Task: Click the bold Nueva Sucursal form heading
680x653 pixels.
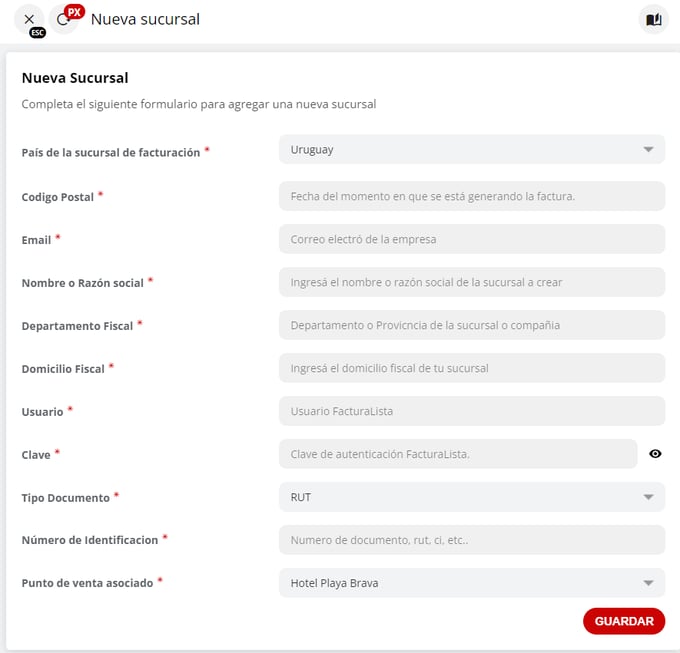Action: pos(75,77)
